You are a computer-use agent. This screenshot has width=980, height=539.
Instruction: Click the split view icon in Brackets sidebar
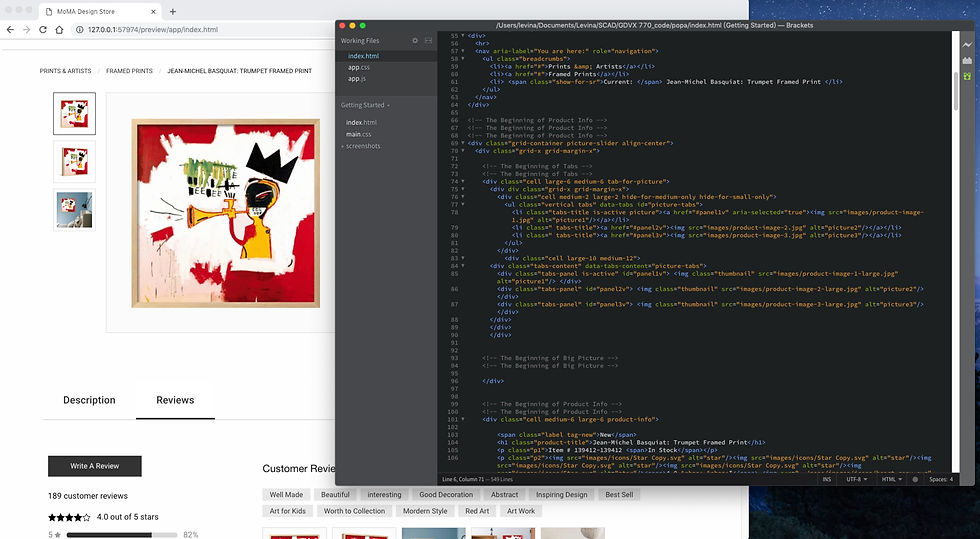point(428,41)
